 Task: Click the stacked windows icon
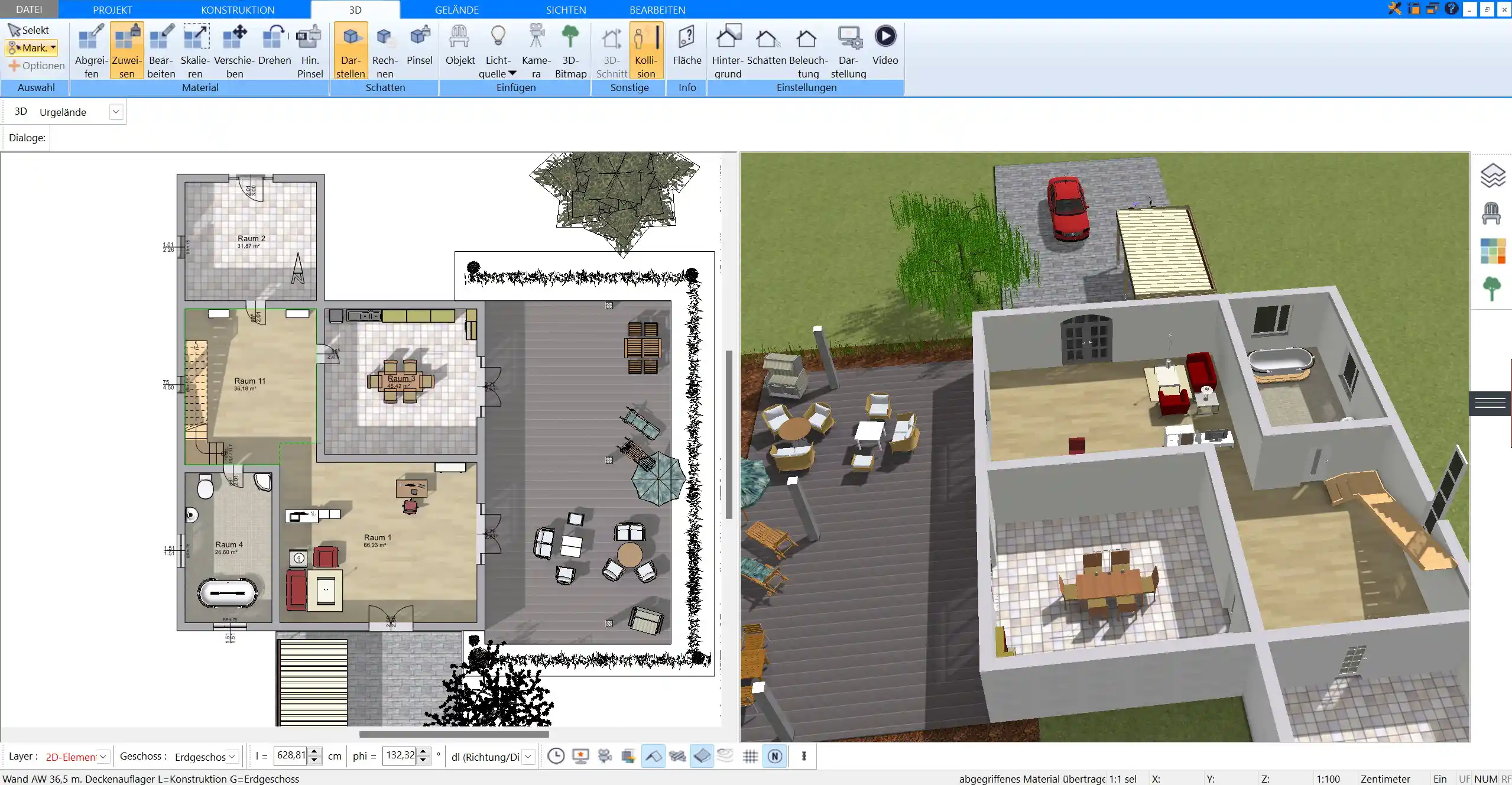(x=628, y=756)
